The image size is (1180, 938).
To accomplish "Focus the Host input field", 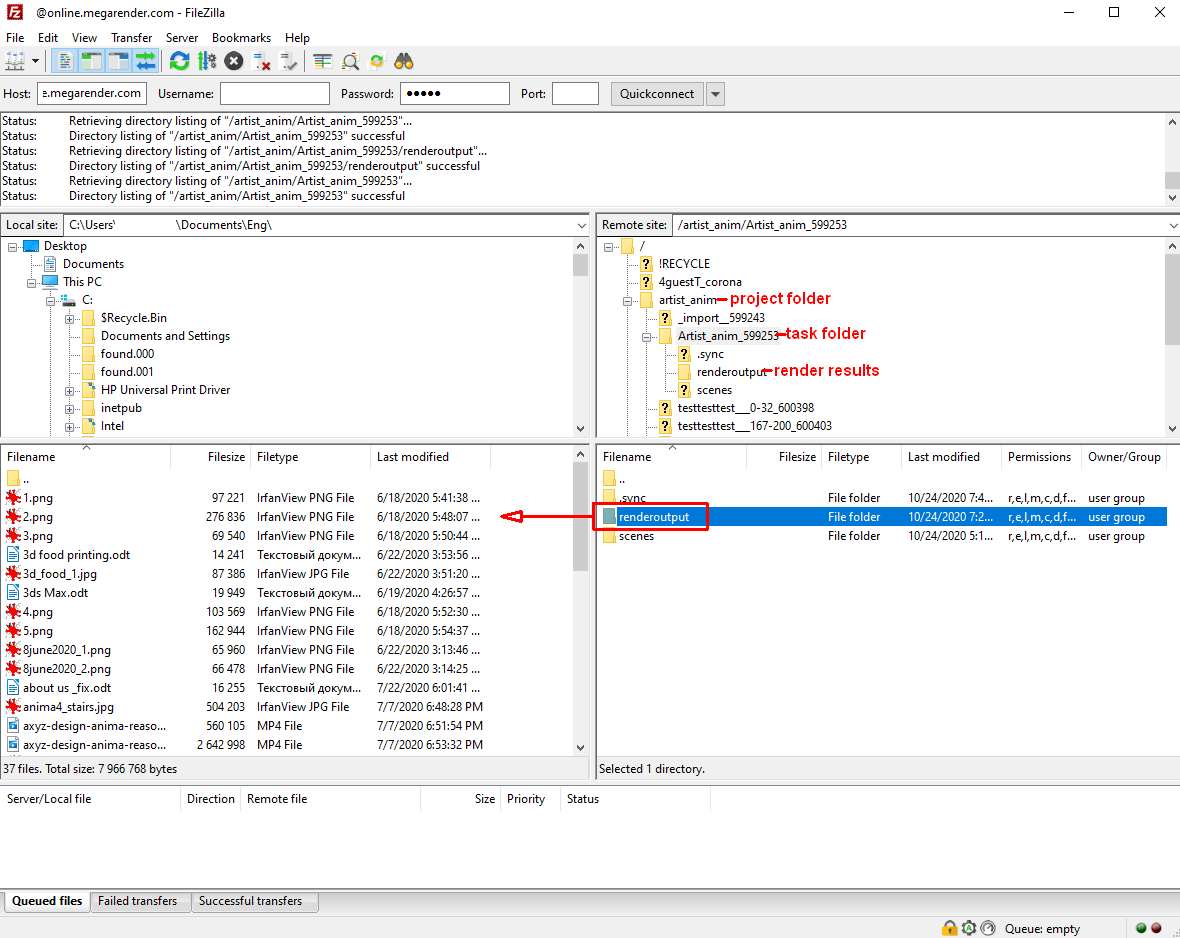I will click(x=92, y=93).
